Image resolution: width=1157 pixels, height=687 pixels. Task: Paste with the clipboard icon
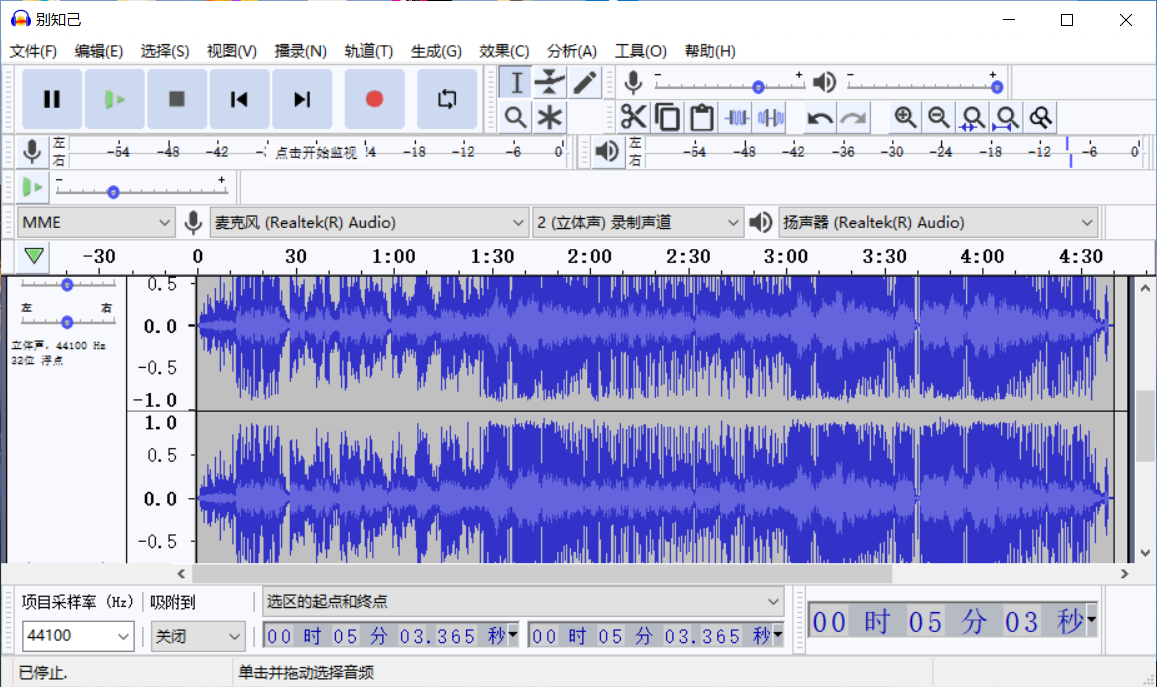coord(701,117)
